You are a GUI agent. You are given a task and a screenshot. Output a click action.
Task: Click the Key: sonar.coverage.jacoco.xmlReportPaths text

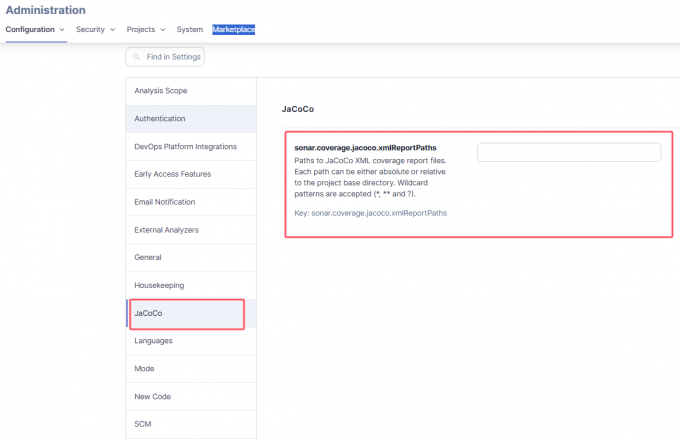pos(370,213)
